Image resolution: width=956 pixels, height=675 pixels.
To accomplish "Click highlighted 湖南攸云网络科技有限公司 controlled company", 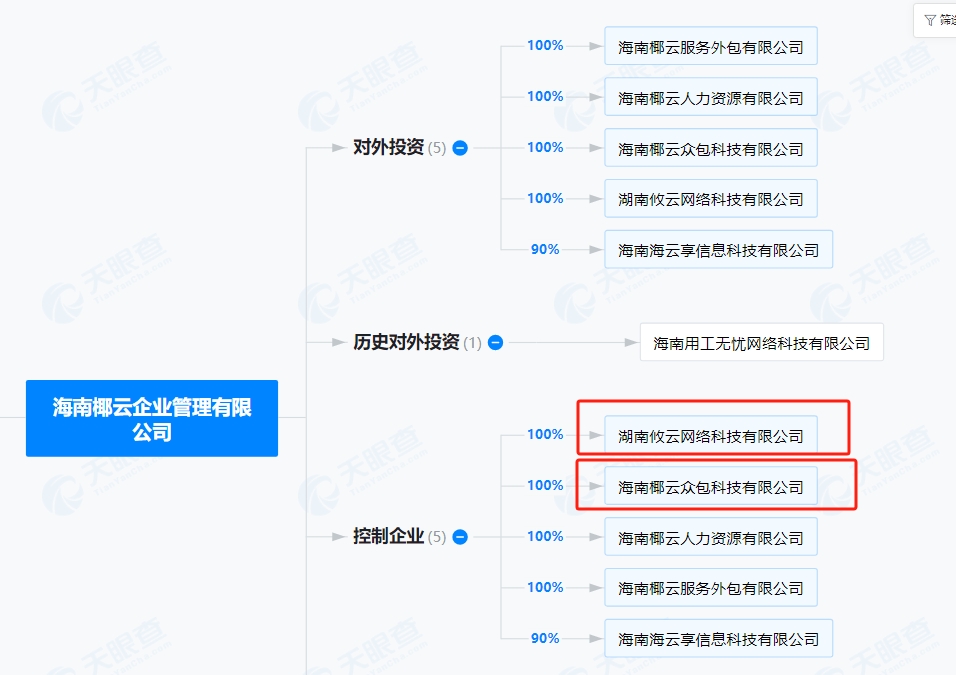I will (x=710, y=434).
